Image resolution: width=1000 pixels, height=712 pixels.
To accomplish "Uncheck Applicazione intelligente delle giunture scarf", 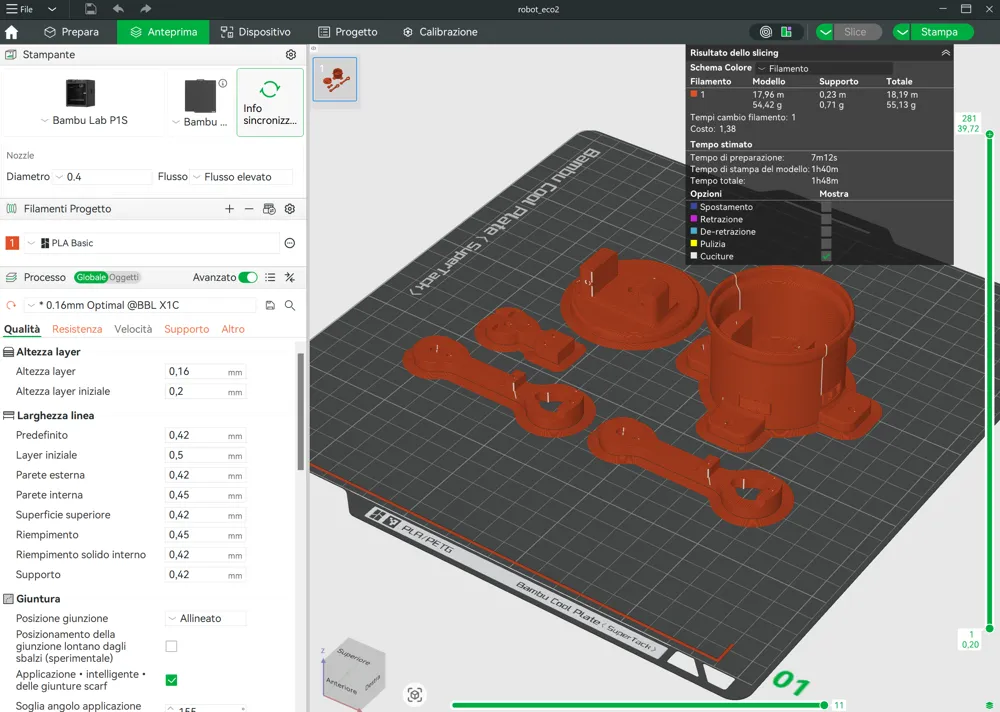I will (171, 680).
